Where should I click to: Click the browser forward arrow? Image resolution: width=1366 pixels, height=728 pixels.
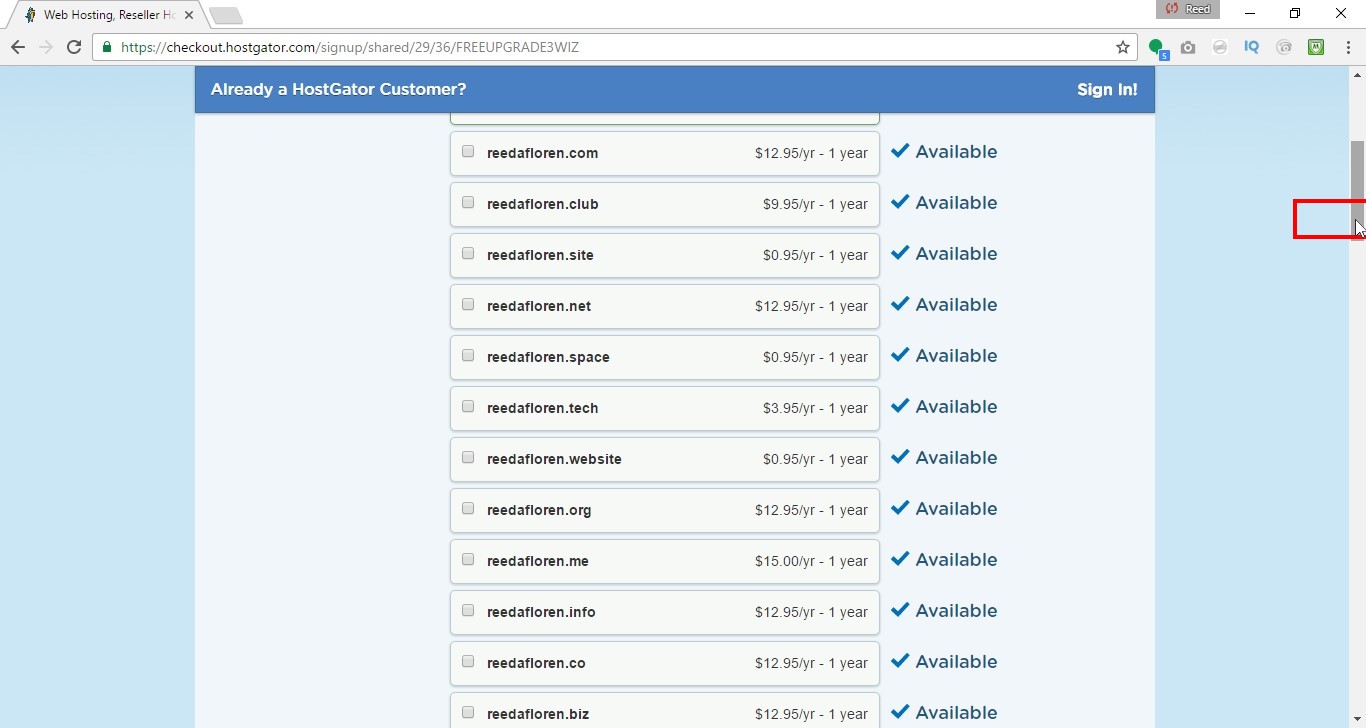pyautogui.click(x=45, y=47)
